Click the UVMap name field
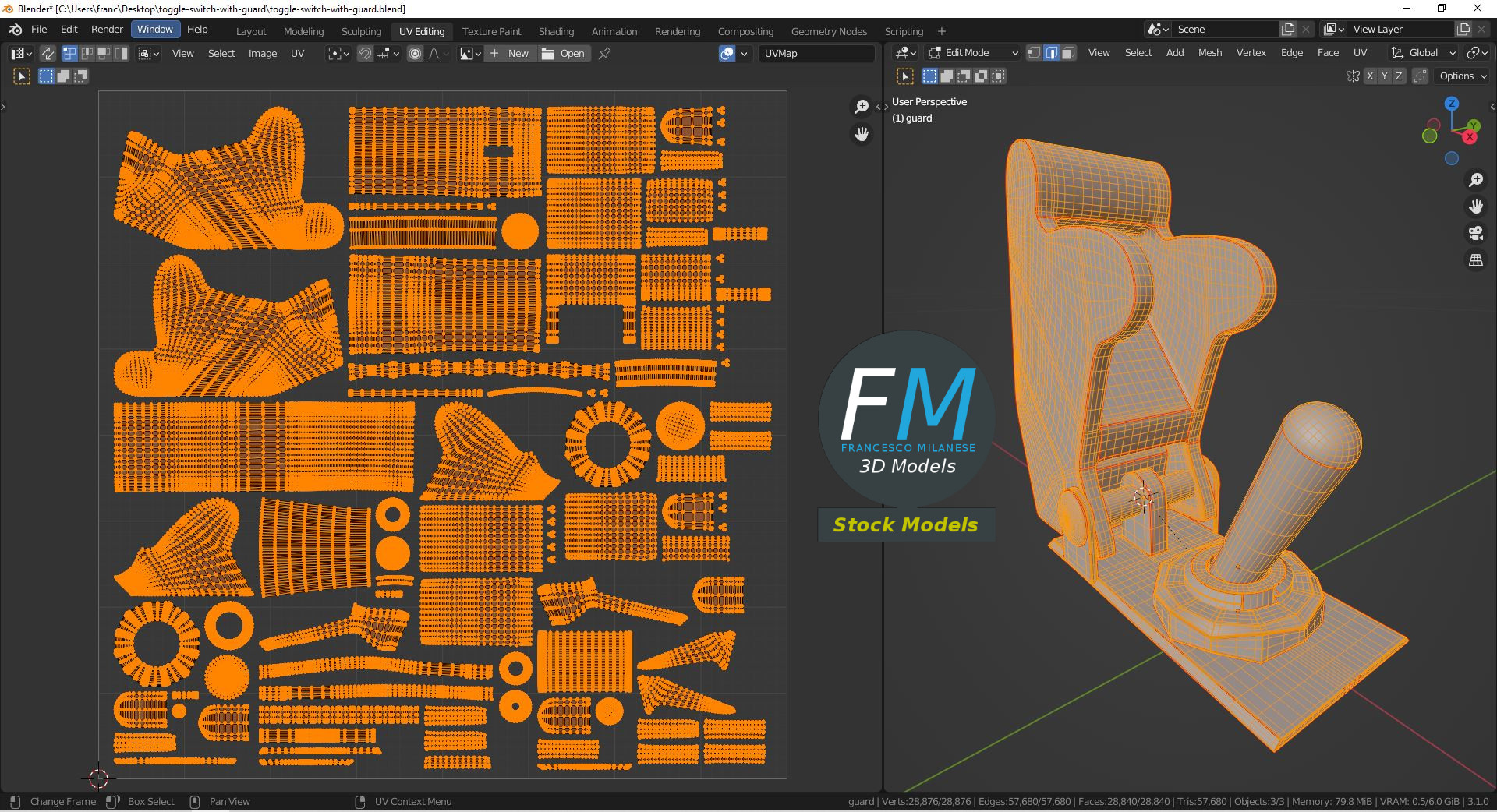The width and height of the screenshot is (1497, 812). (x=816, y=53)
